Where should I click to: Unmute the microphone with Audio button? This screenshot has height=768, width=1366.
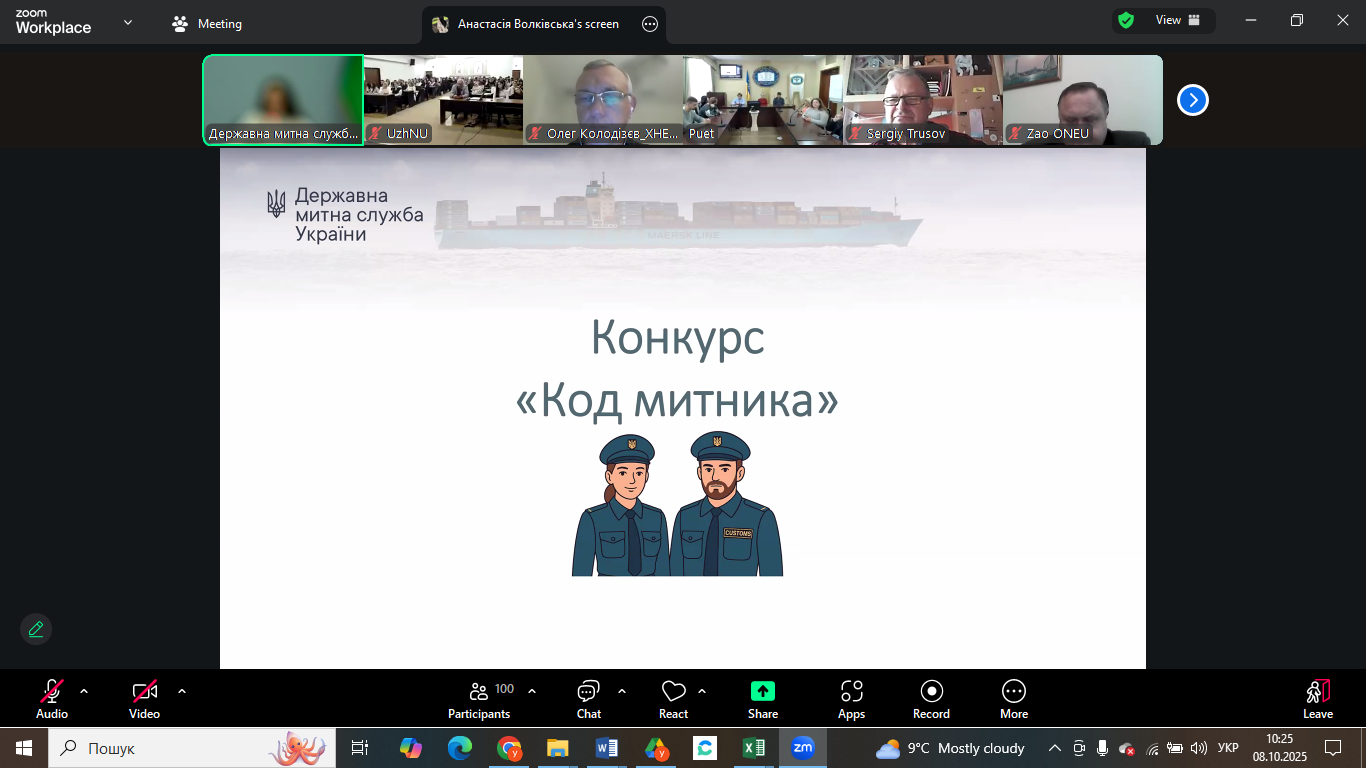(x=52, y=698)
